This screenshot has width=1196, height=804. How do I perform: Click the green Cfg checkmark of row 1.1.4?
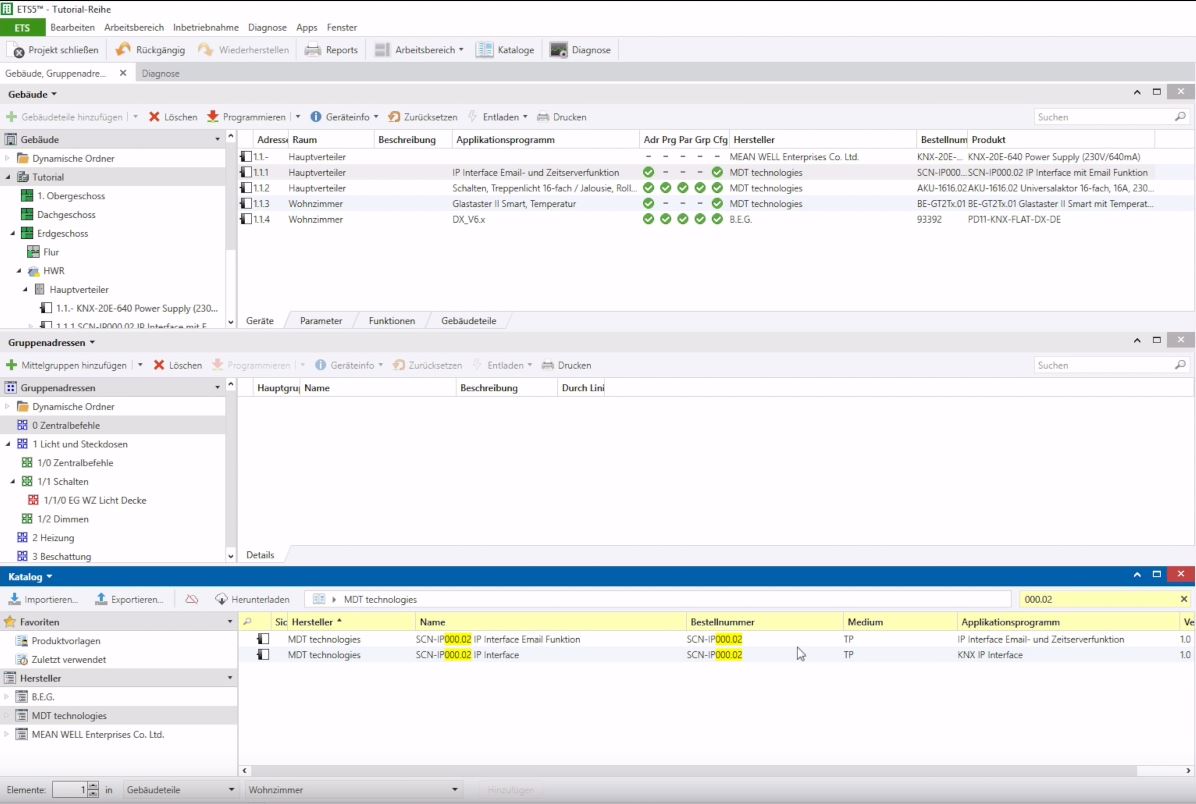pyautogui.click(x=717, y=219)
